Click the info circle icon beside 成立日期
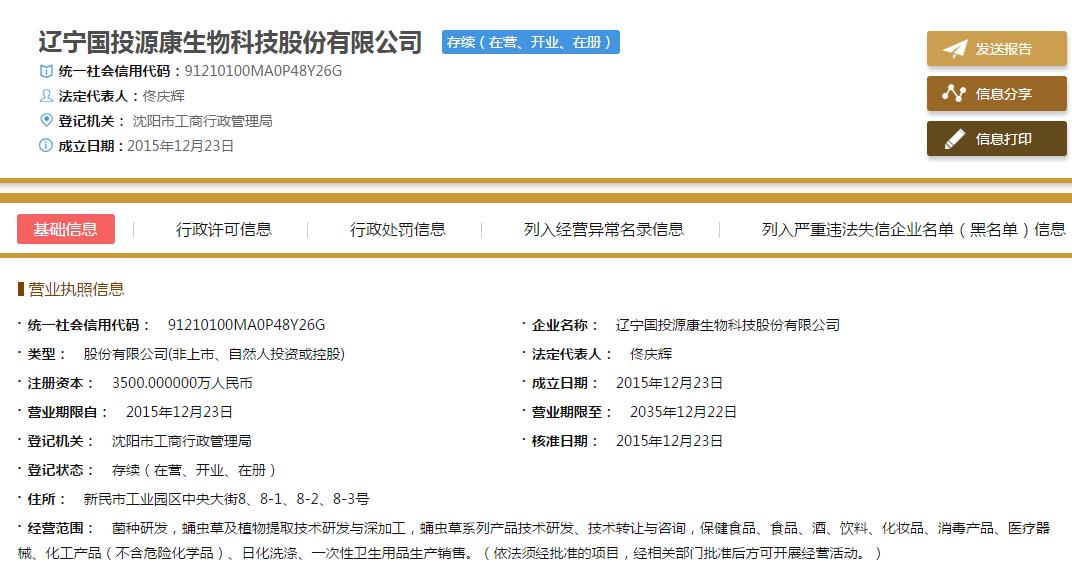This screenshot has height=582, width=1072. 45,146
